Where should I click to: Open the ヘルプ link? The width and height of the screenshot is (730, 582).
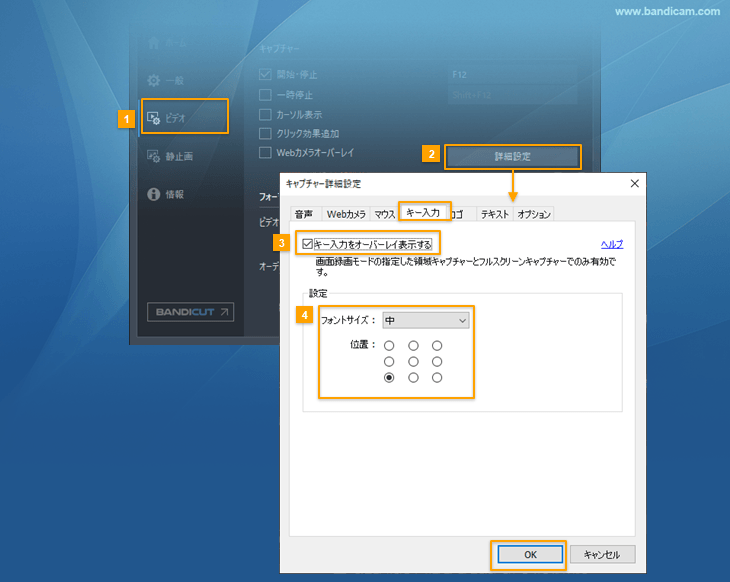pos(612,244)
